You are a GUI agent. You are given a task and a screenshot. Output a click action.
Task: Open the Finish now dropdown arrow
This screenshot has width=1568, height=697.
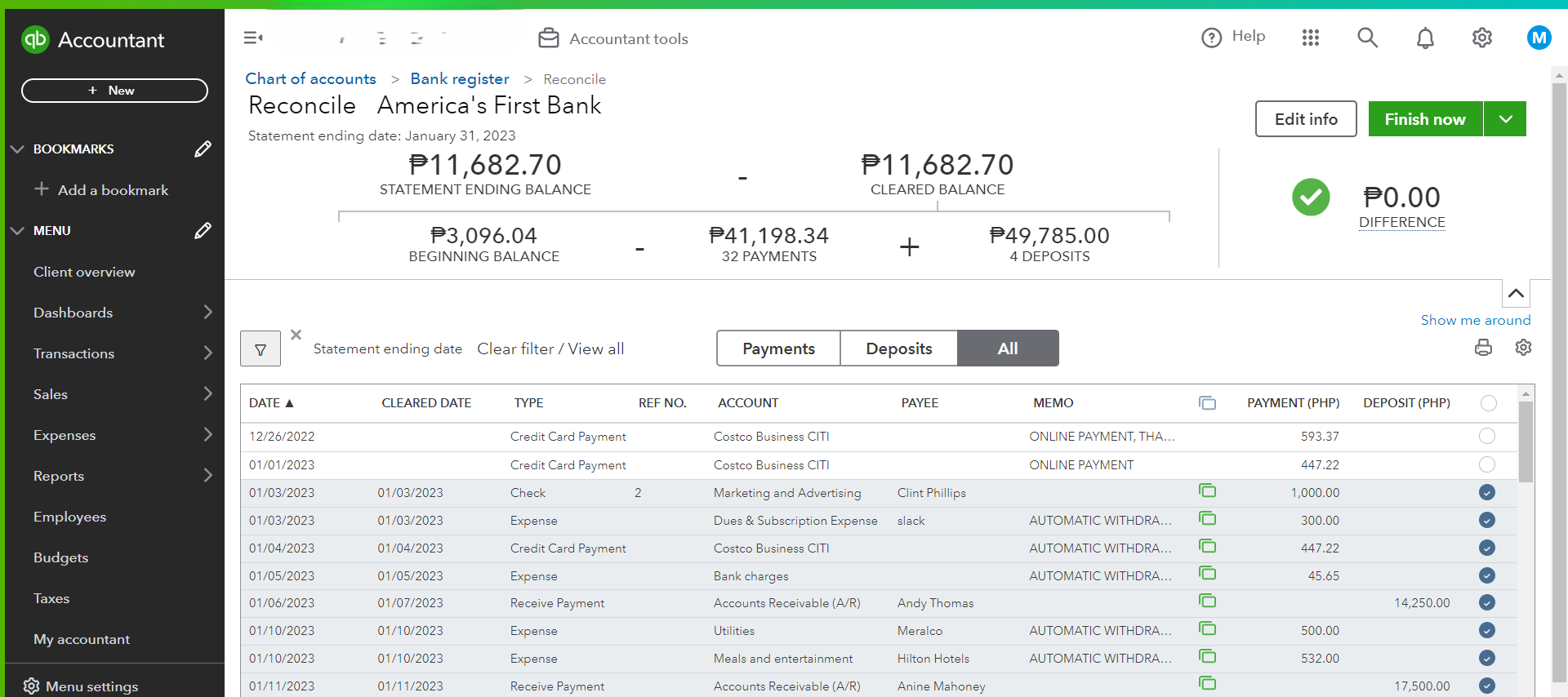(1505, 119)
